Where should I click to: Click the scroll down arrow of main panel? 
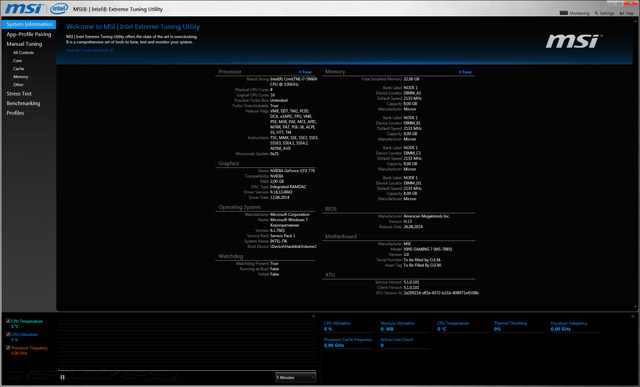click(636, 307)
